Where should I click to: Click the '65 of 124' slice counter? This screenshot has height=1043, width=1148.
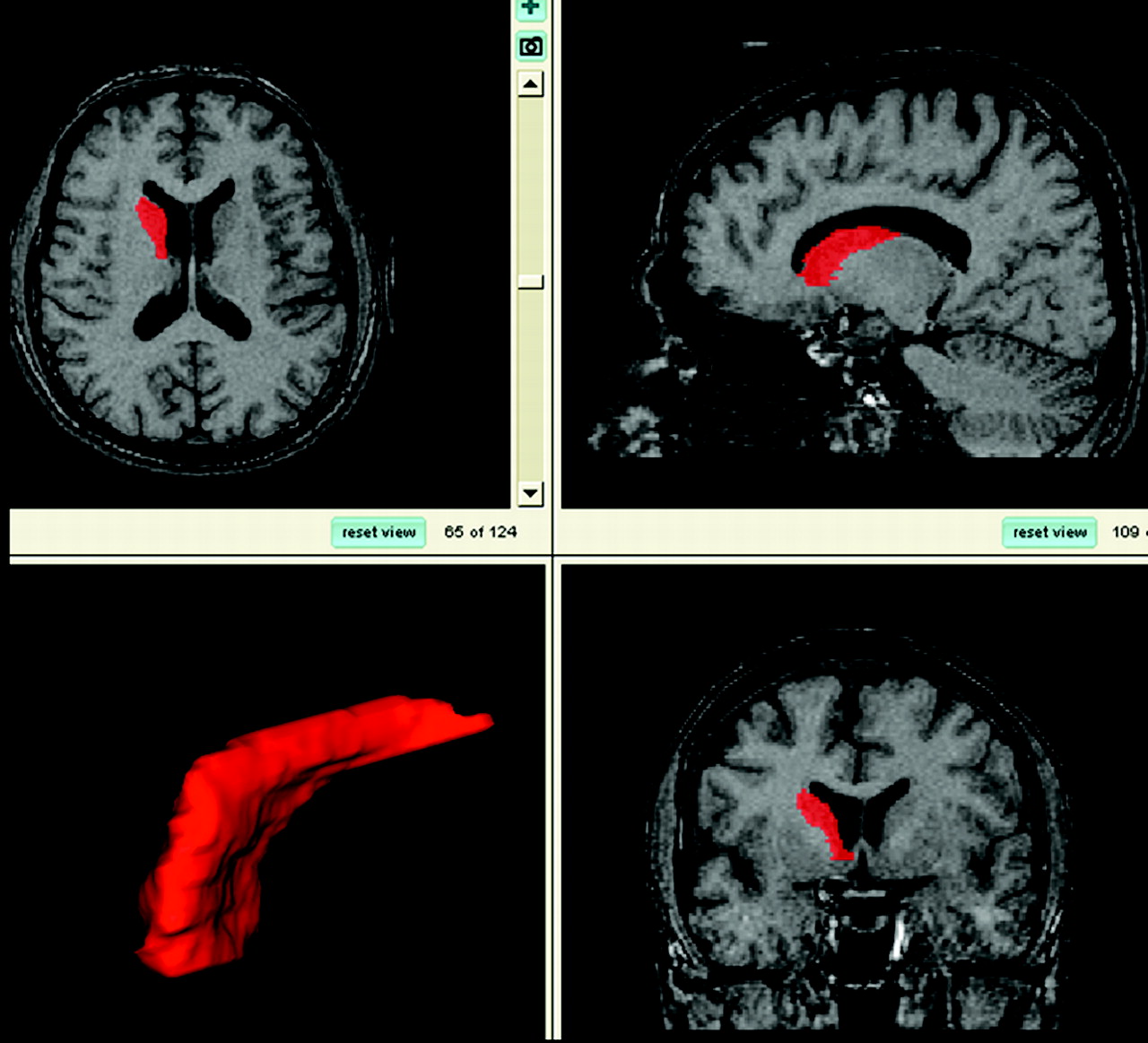click(481, 532)
